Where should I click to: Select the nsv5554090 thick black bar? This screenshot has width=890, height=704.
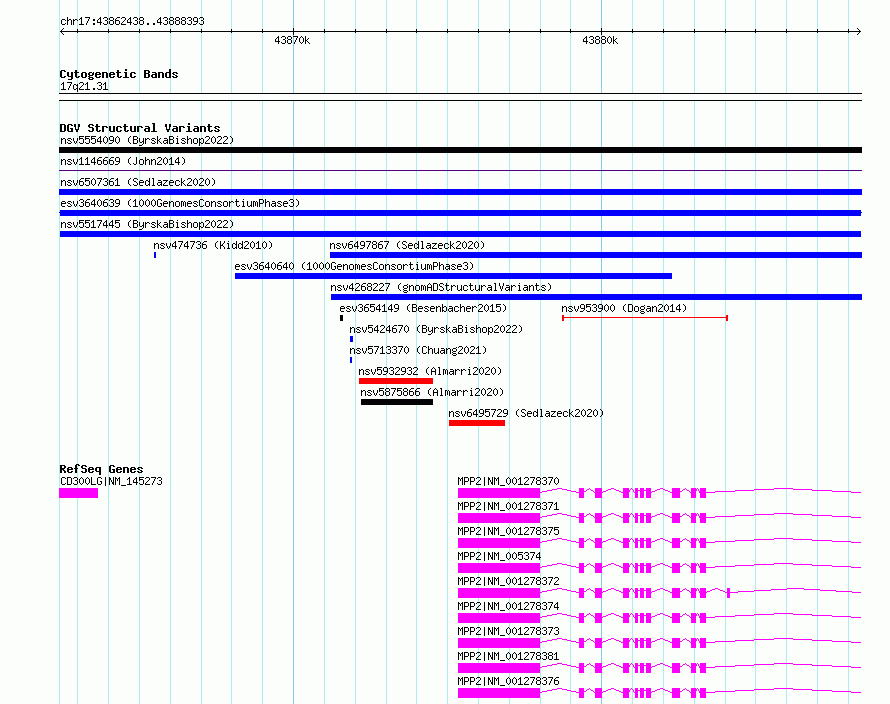point(460,150)
